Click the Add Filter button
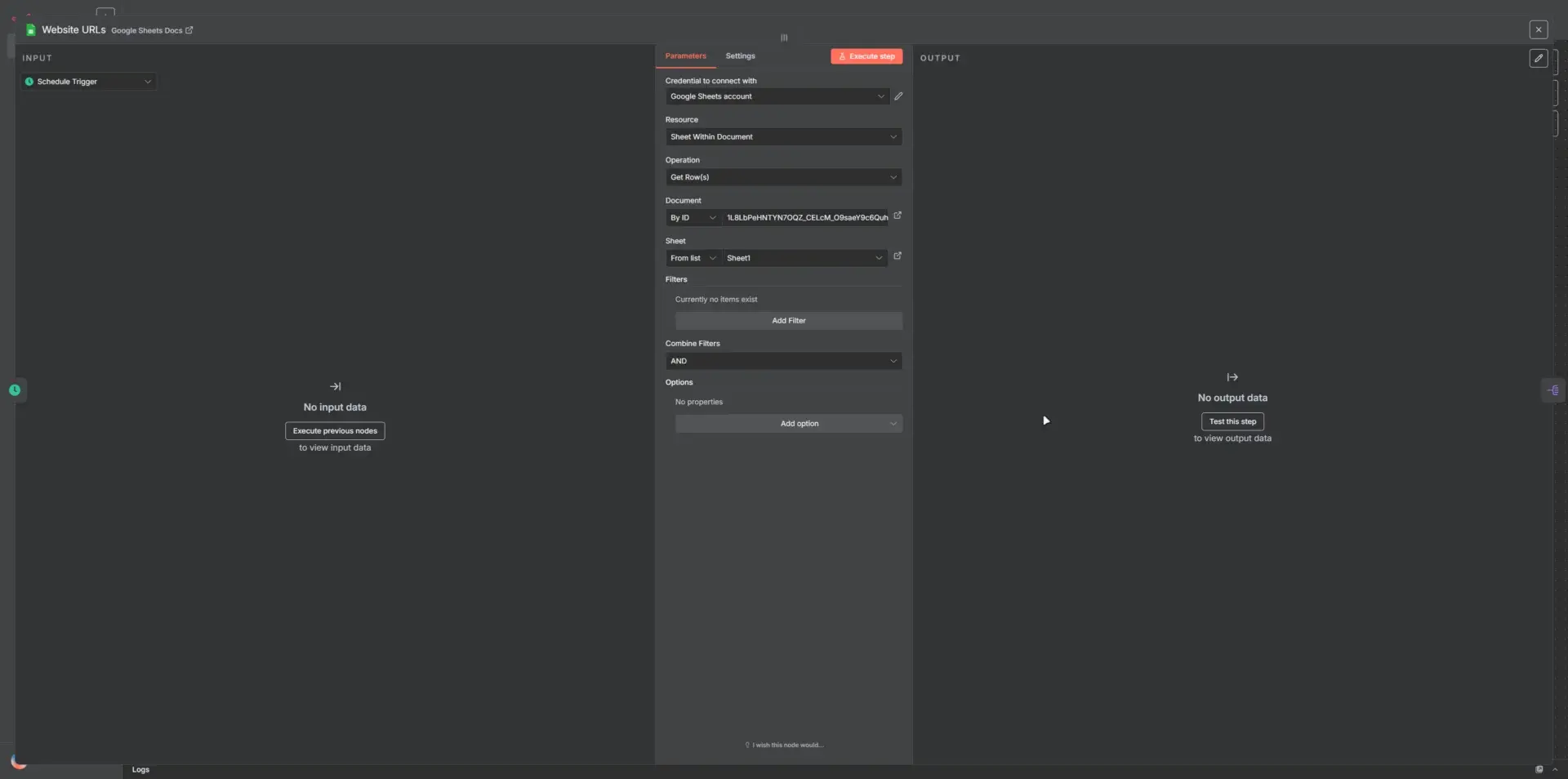 (787, 321)
